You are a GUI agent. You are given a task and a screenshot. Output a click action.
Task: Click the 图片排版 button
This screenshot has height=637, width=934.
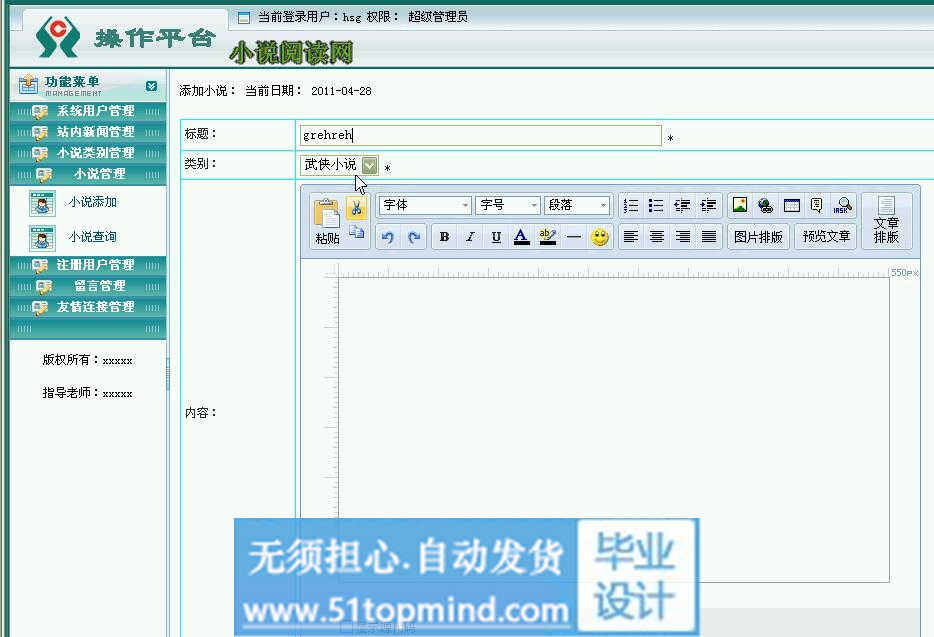tap(758, 237)
